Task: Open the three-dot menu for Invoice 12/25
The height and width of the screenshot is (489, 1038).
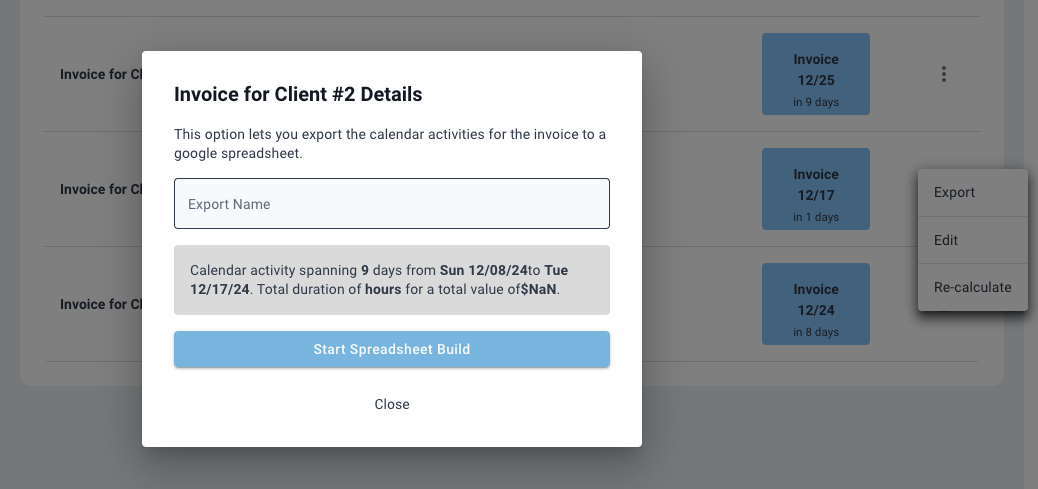Action: click(944, 74)
